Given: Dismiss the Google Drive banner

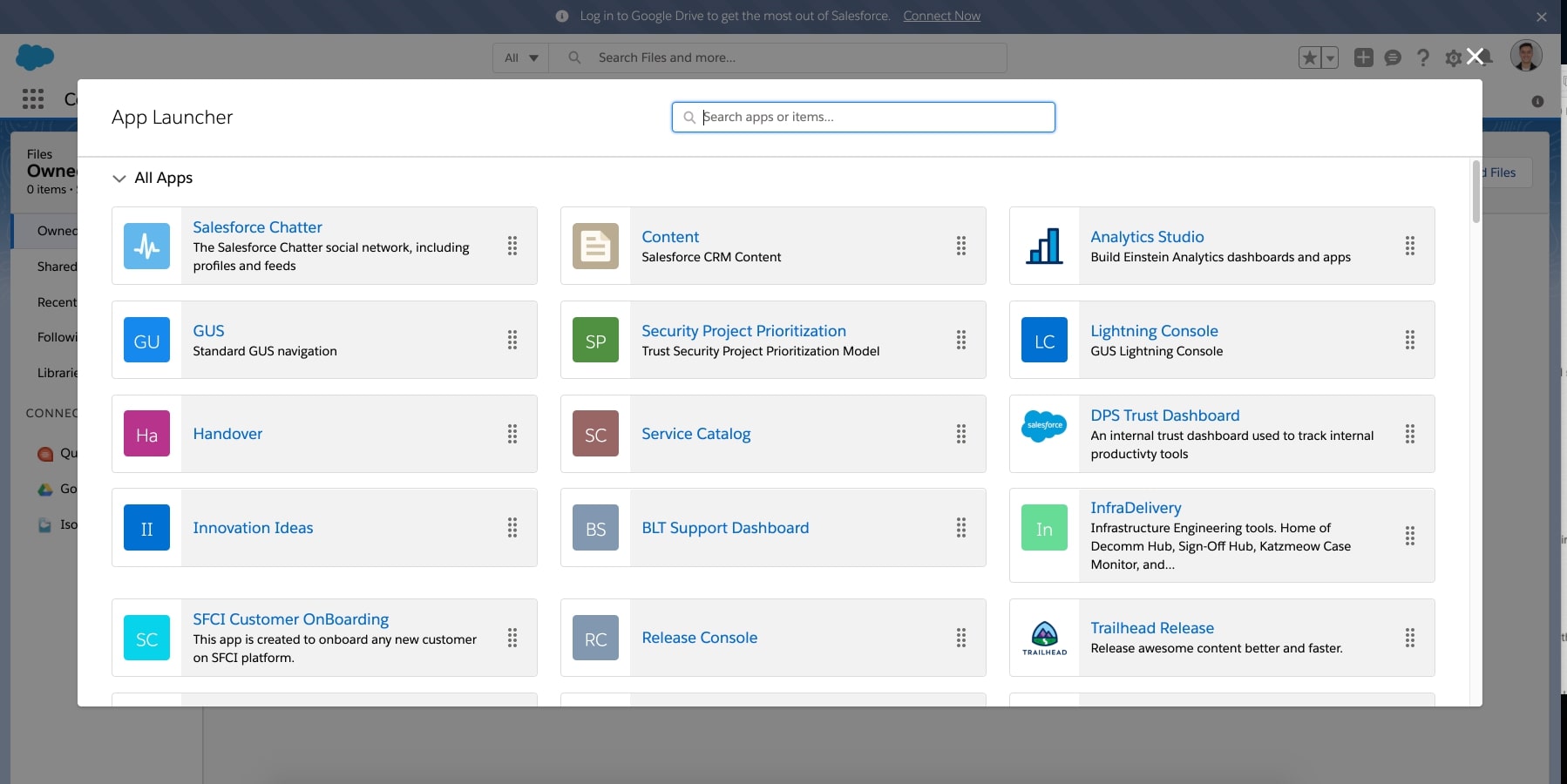Looking at the screenshot, I should tap(1542, 17).
